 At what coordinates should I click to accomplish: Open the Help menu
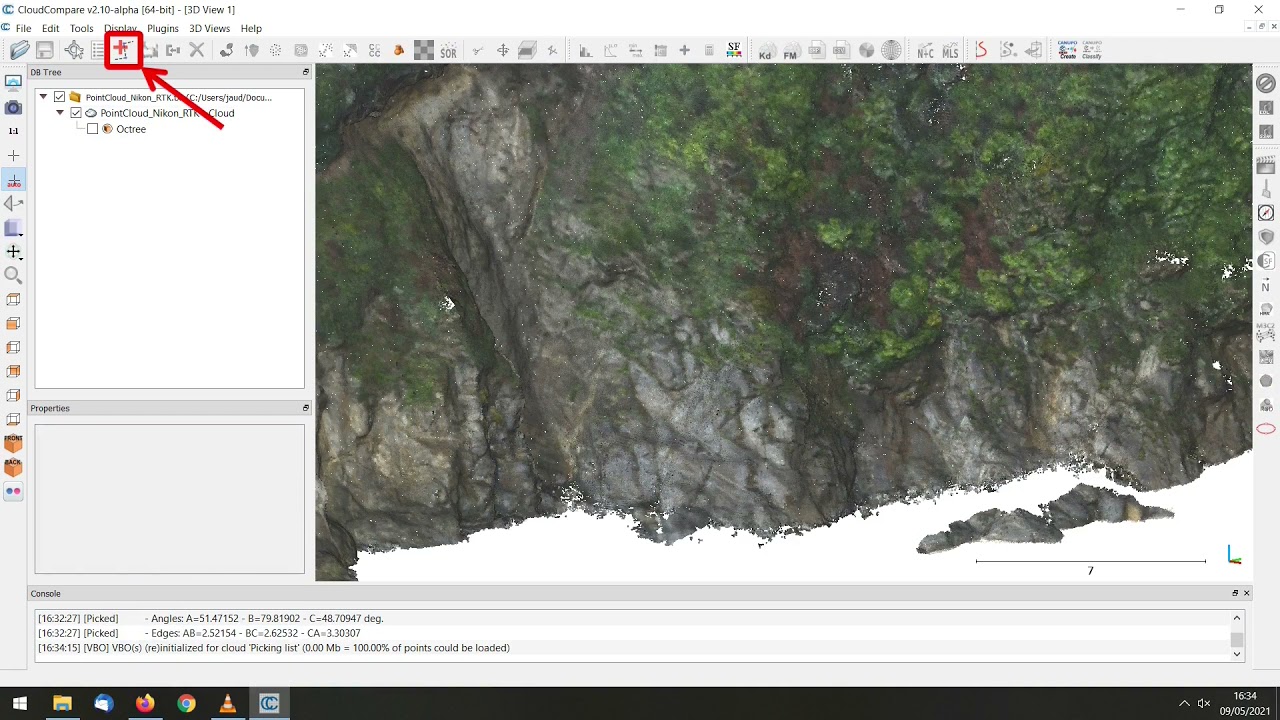click(x=251, y=29)
